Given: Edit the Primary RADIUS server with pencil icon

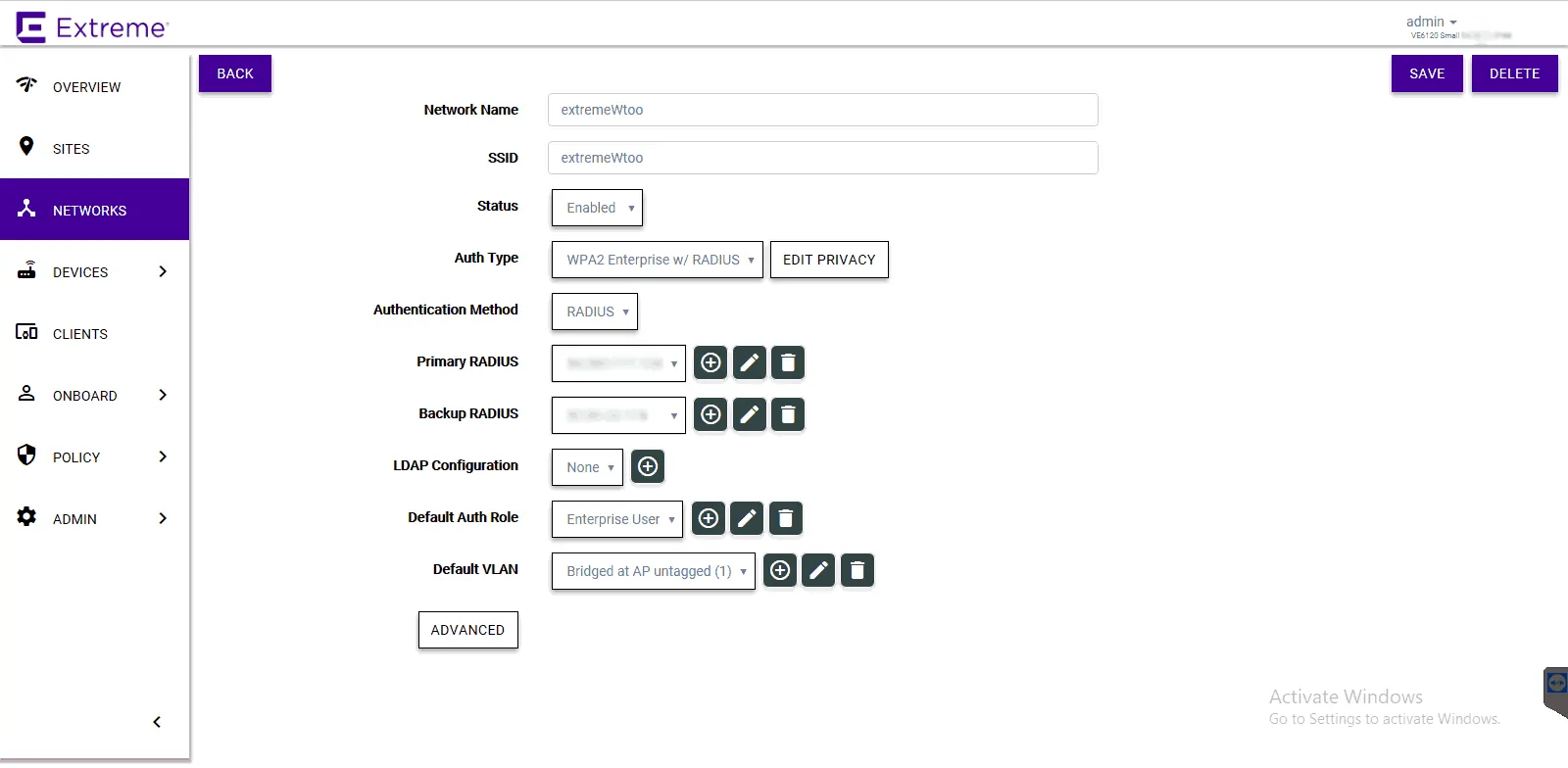Looking at the screenshot, I should click(750, 363).
